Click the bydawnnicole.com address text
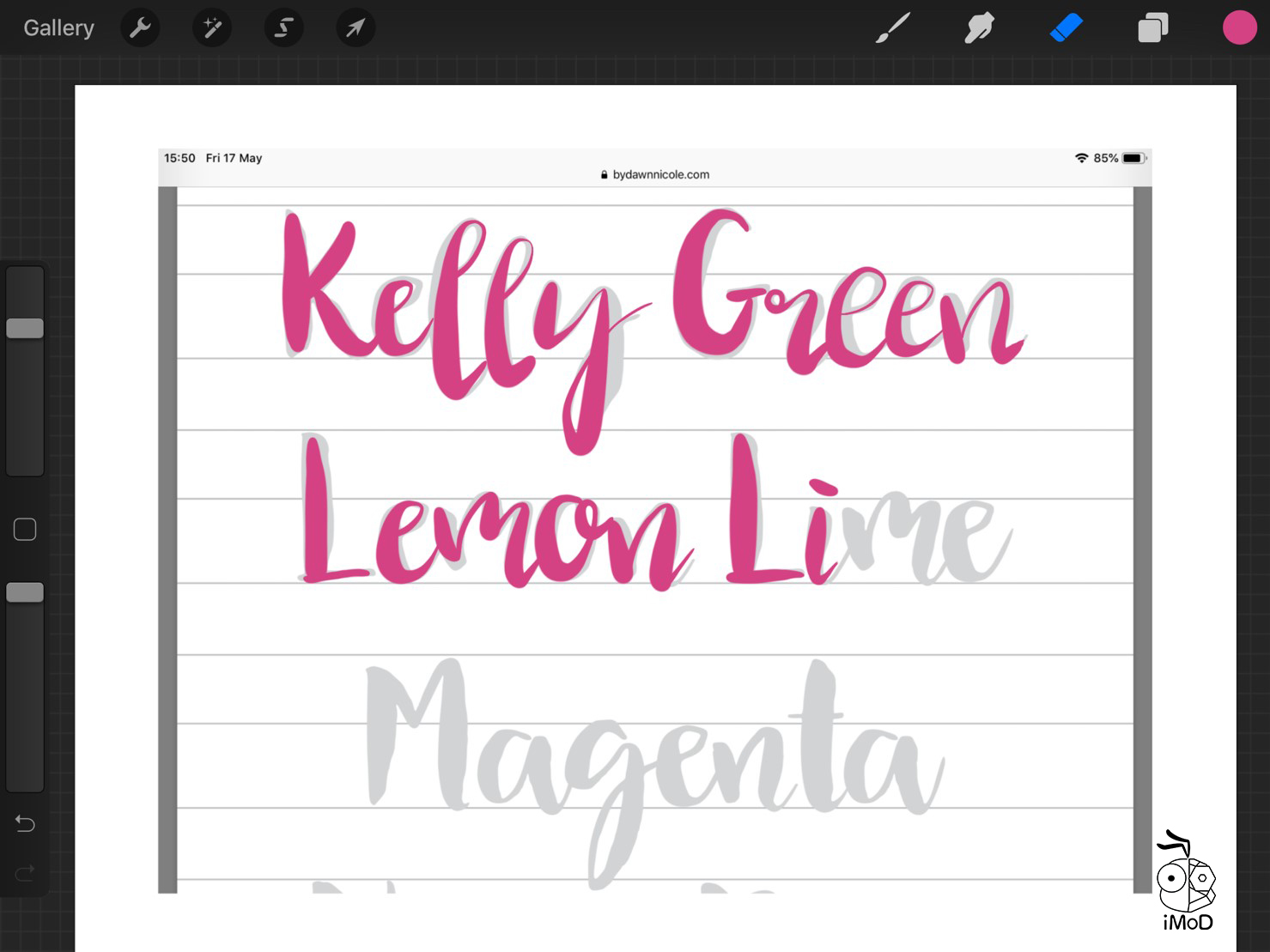The width and height of the screenshot is (1270, 952). coord(660,174)
